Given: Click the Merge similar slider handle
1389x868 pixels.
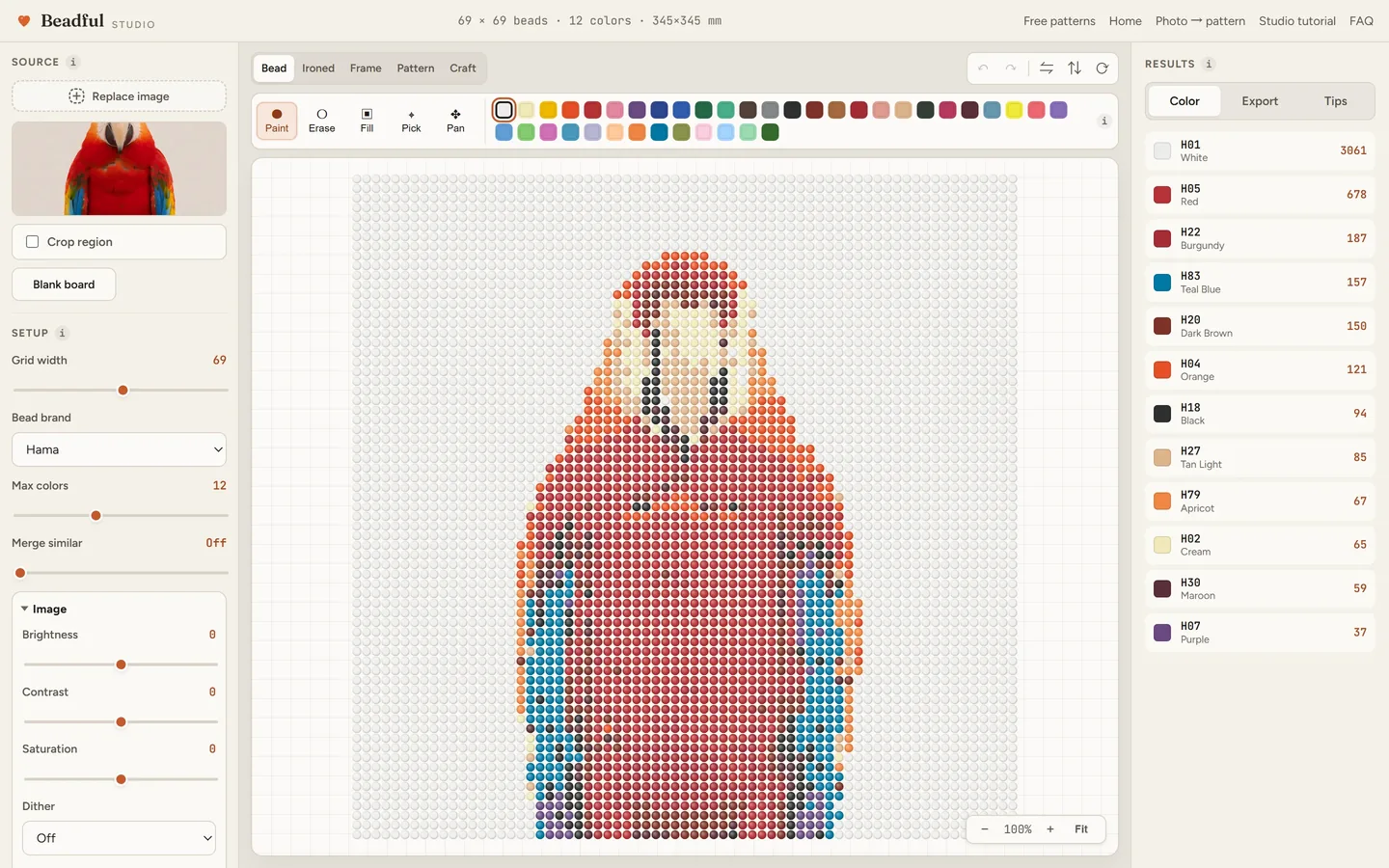Looking at the screenshot, I should (x=20, y=573).
